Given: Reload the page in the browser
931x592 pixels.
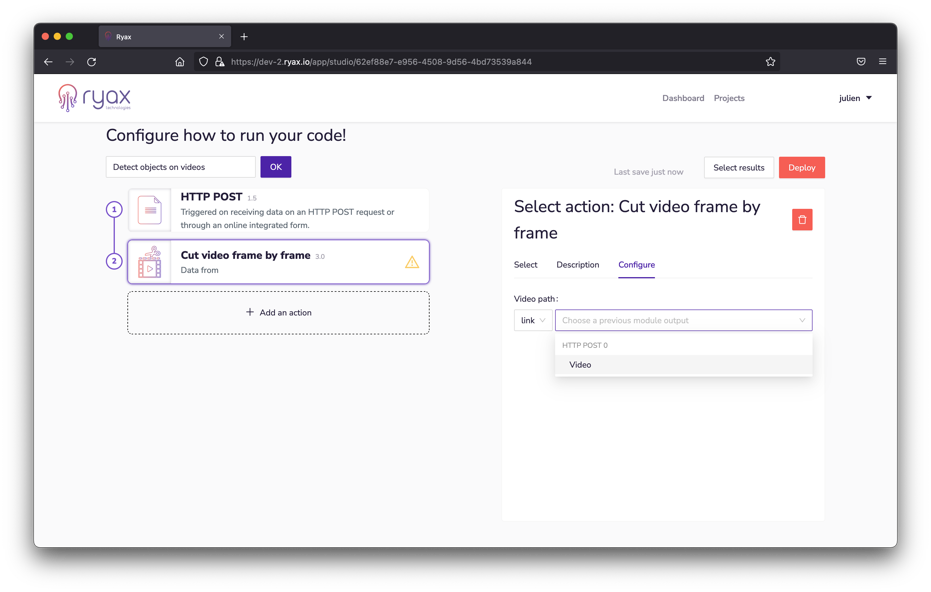Looking at the screenshot, I should [92, 62].
